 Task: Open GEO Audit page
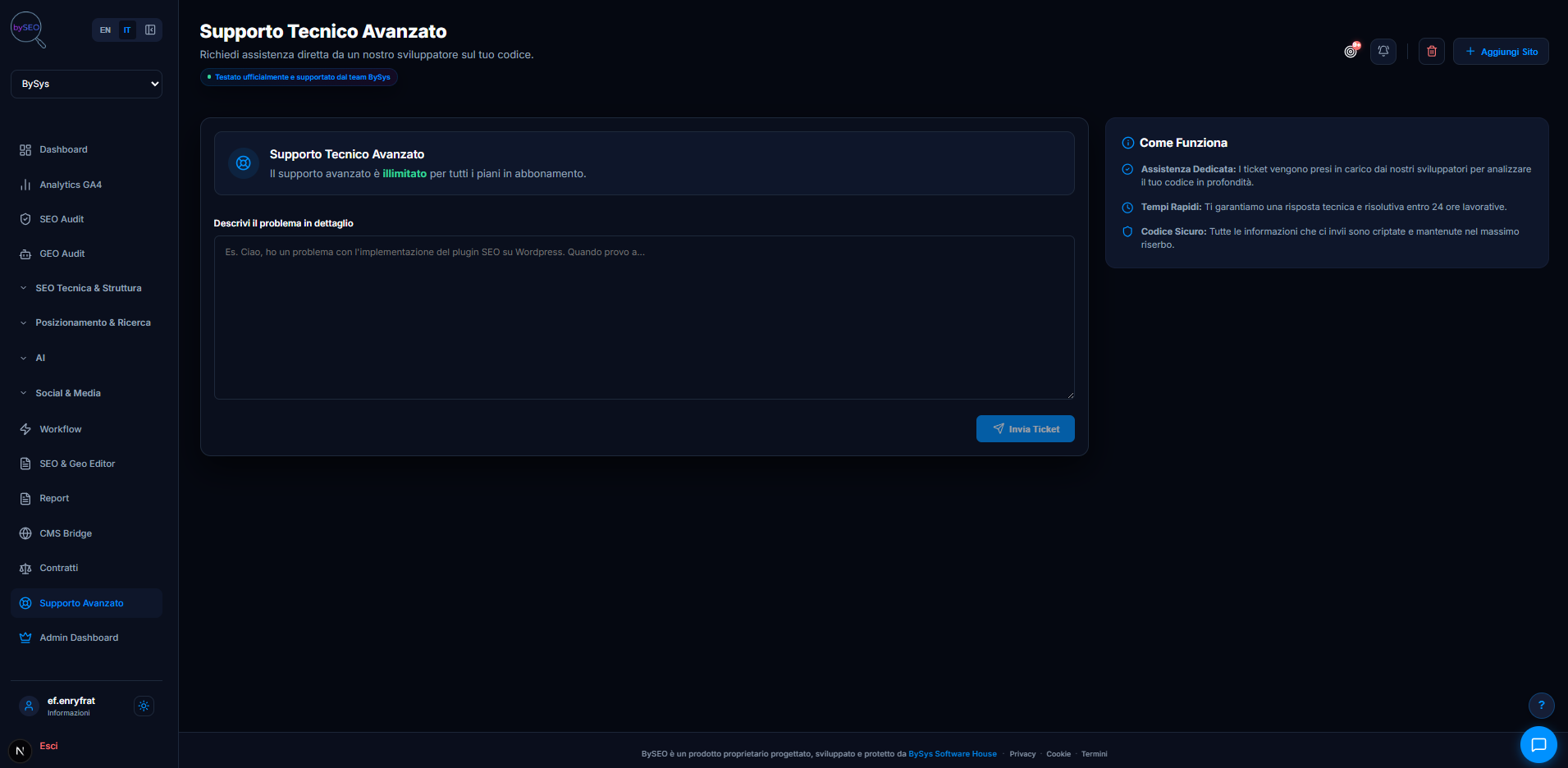[x=86, y=254]
